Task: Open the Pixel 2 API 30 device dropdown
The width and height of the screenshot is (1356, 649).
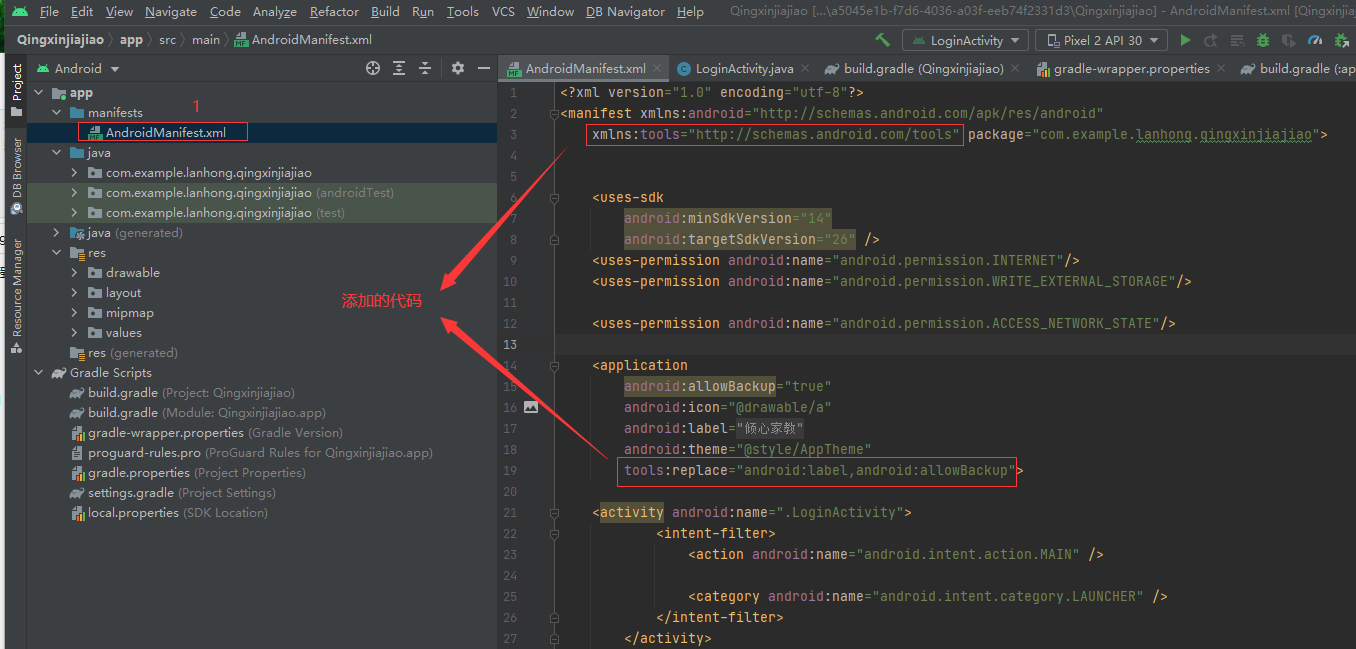Action: point(1101,41)
